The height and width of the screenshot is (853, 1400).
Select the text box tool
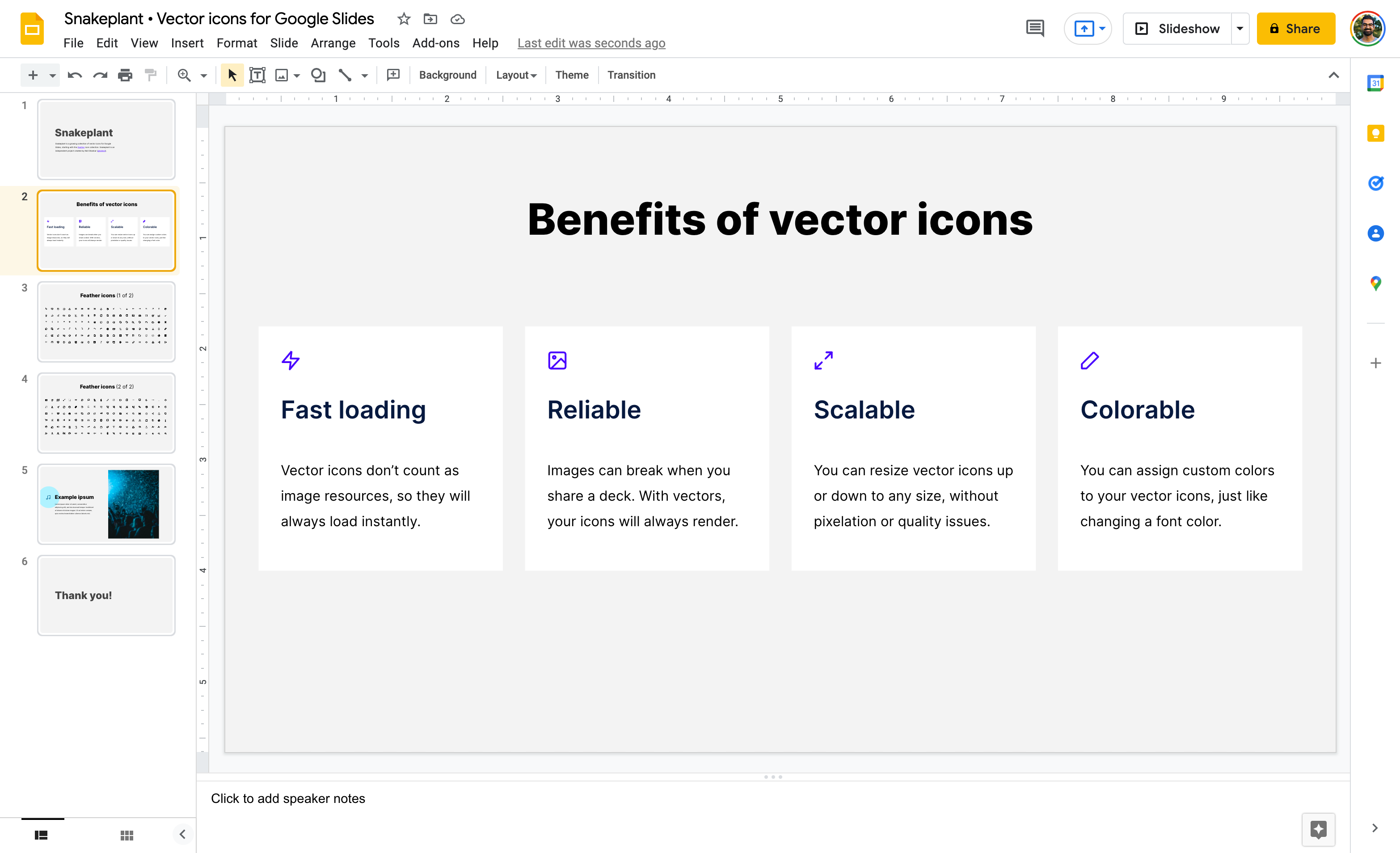click(257, 75)
